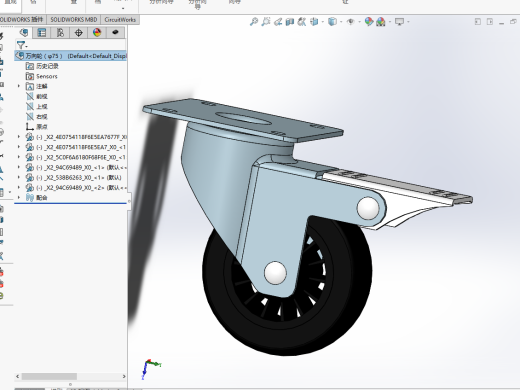Expand the 注解 annotations folder
520x390 pixels.
19,86
